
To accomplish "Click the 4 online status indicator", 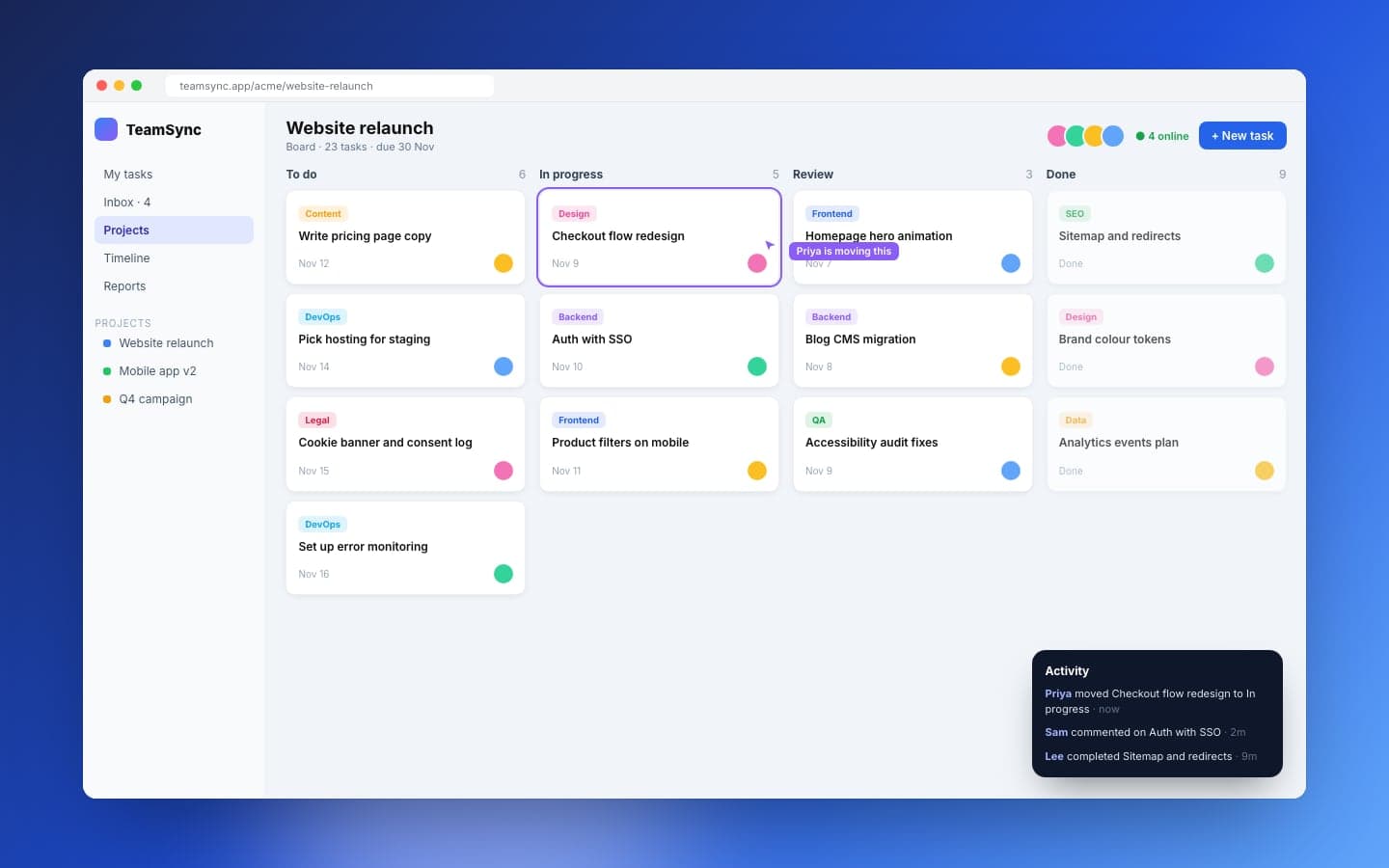I will point(1162,136).
